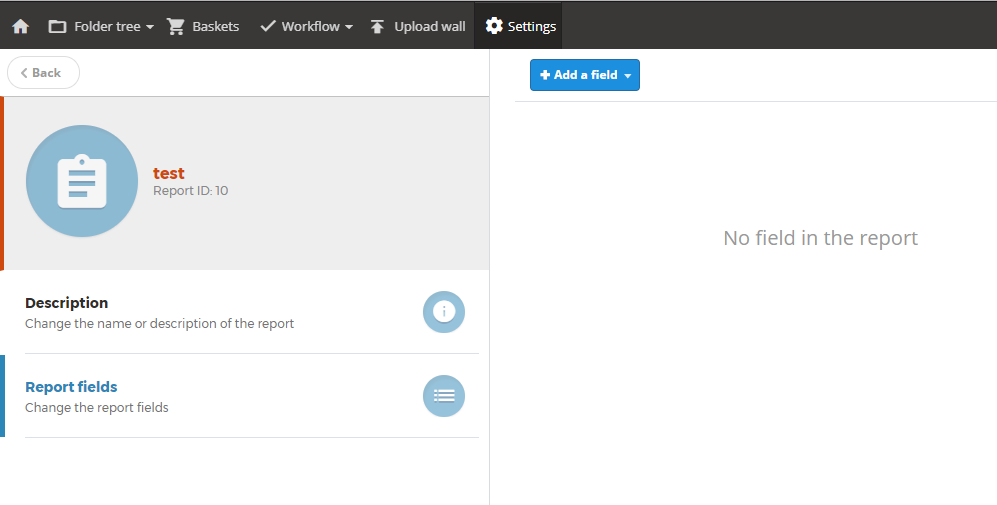Click the large report clipboard avatar

pyautogui.click(x=82, y=181)
